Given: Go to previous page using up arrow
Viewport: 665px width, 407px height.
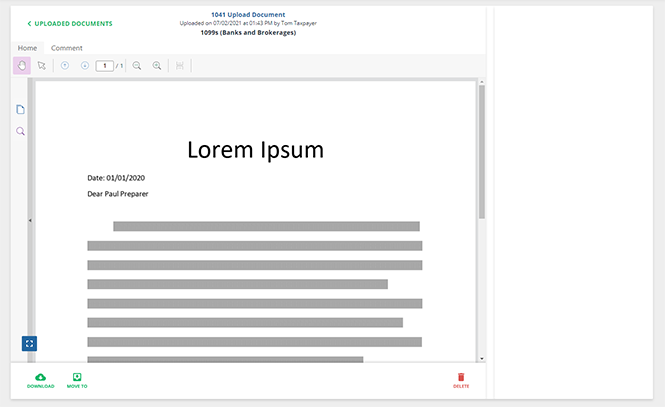Looking at the screenshot, I should [65, 66].
